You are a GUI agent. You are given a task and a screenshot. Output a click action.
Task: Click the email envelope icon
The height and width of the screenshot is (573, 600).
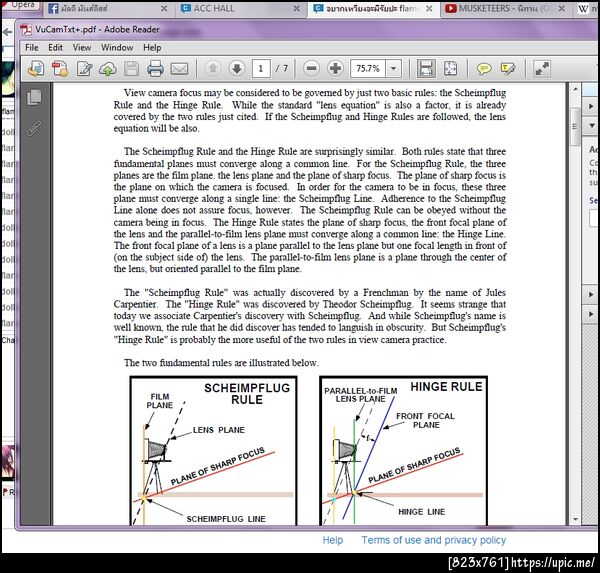179,69
